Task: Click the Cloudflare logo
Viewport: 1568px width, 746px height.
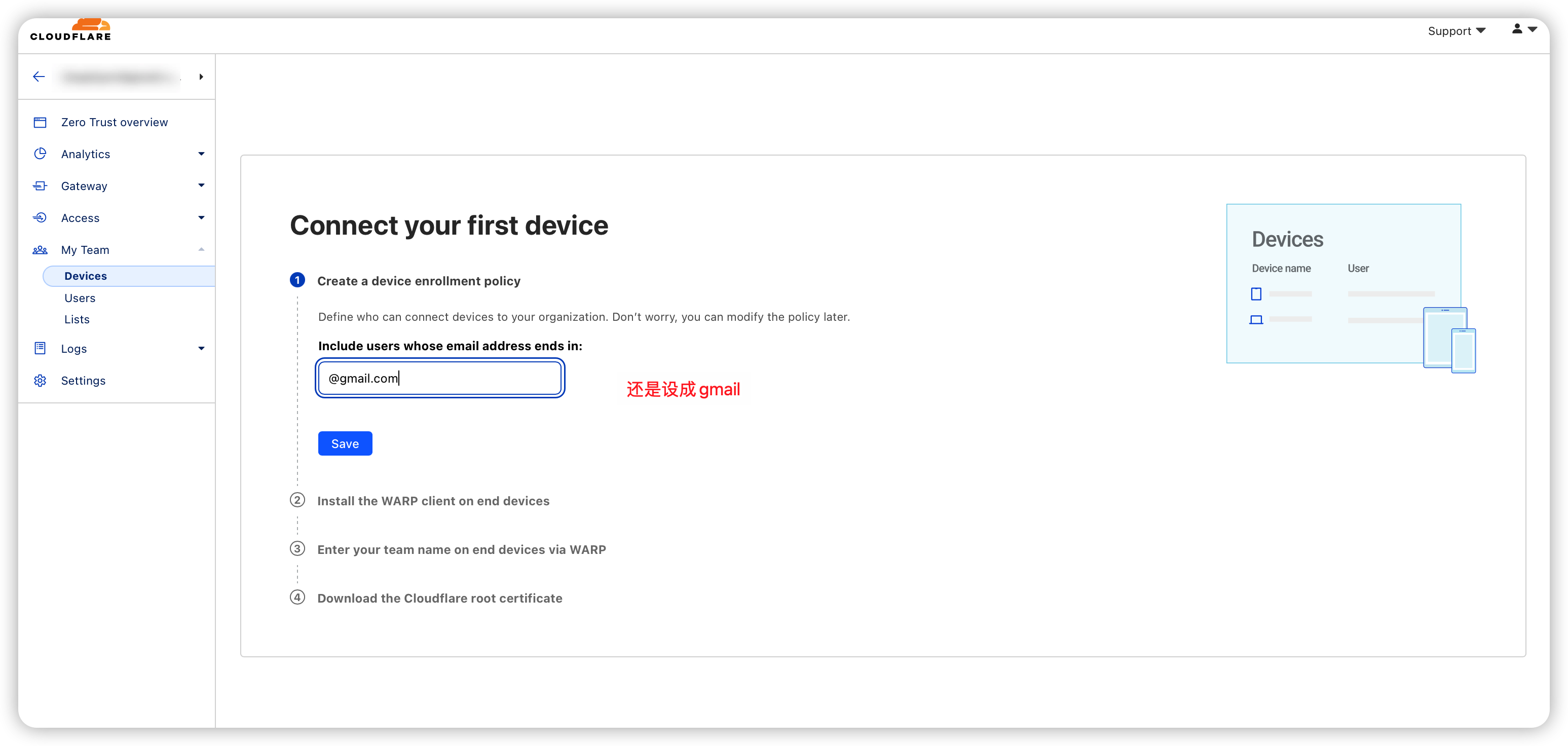Action: coord(70,30)
